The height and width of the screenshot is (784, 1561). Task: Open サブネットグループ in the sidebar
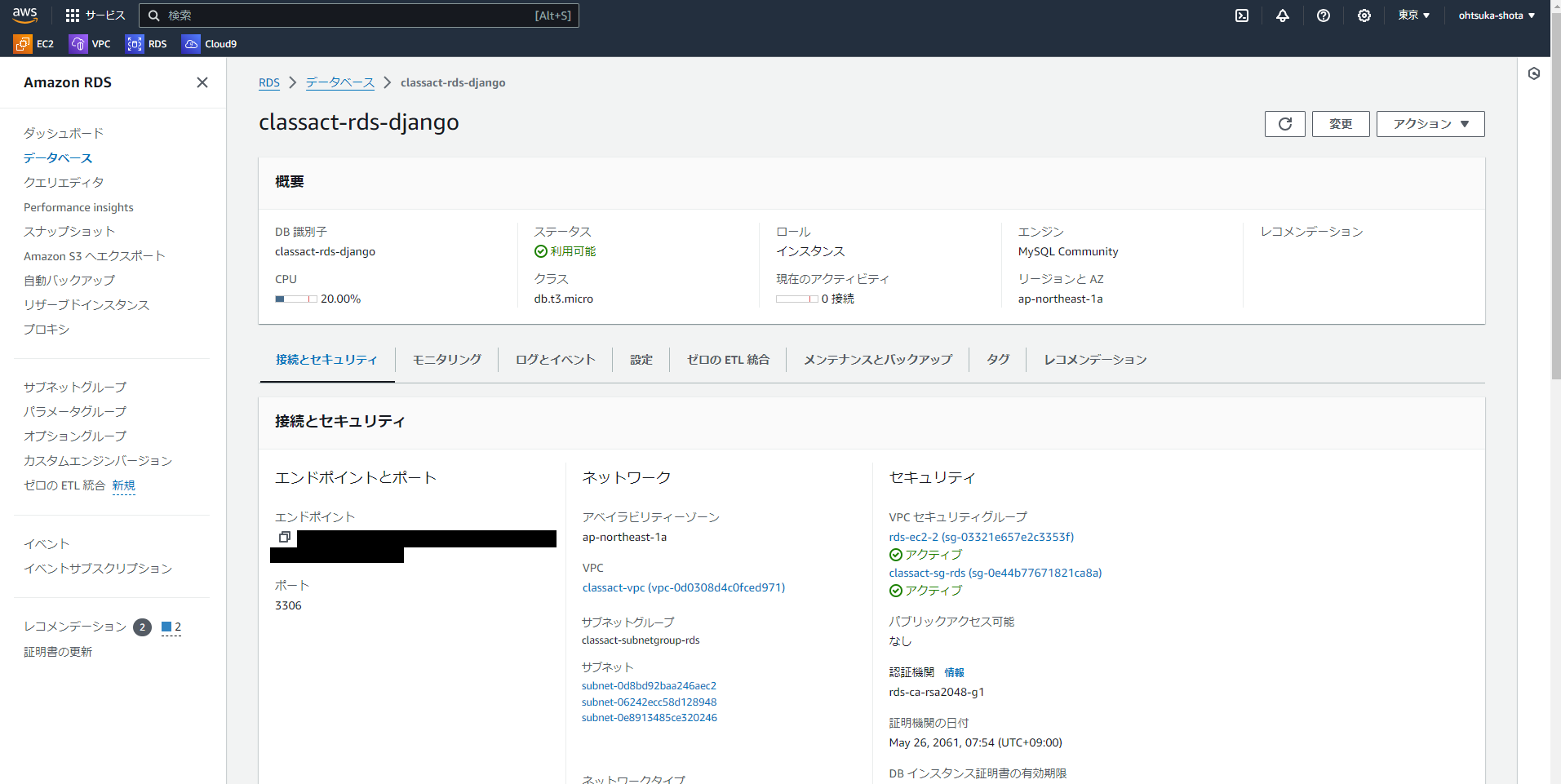point(75,387)
